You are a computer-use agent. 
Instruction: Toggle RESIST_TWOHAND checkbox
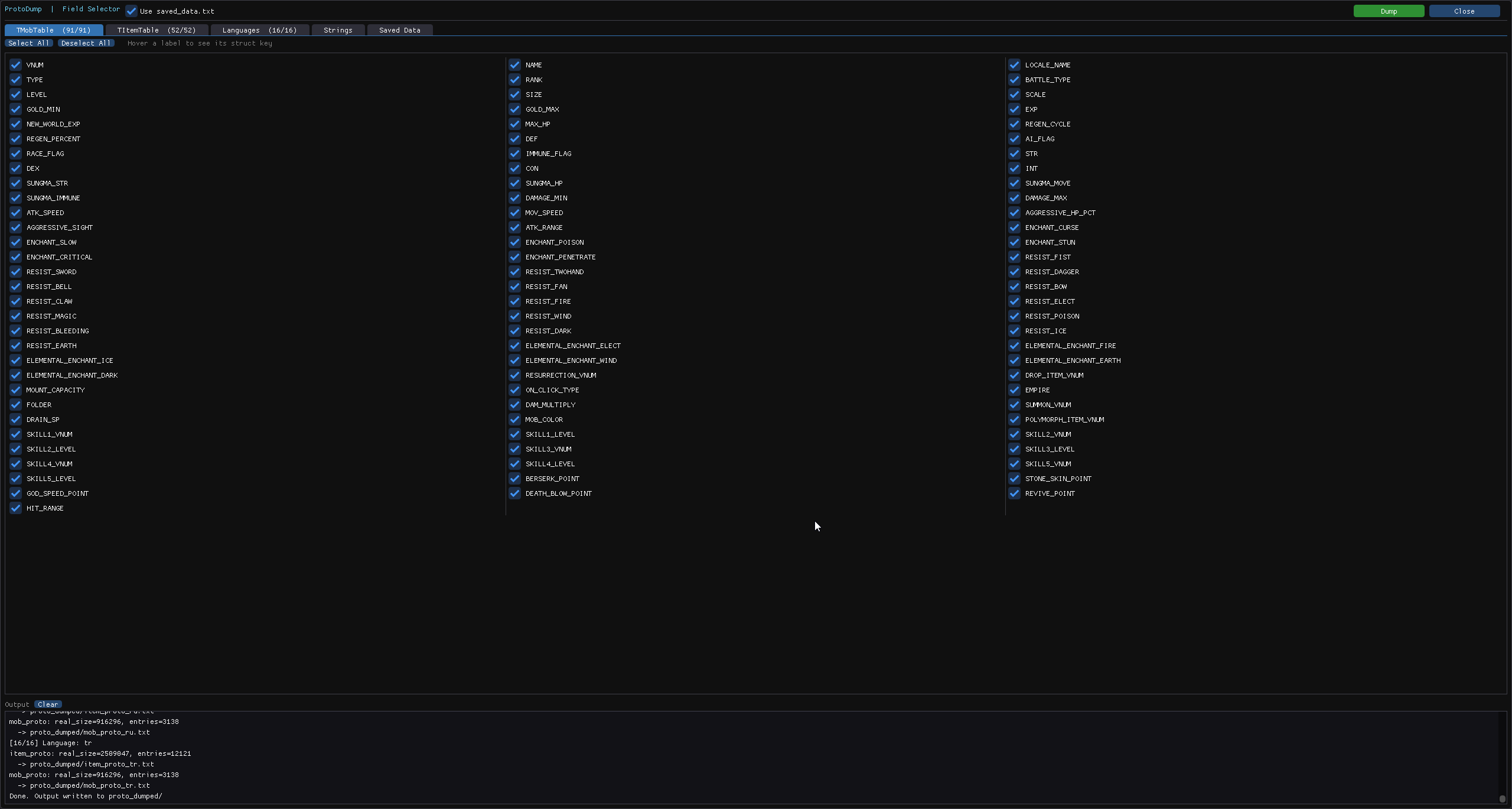coord(515,272)
